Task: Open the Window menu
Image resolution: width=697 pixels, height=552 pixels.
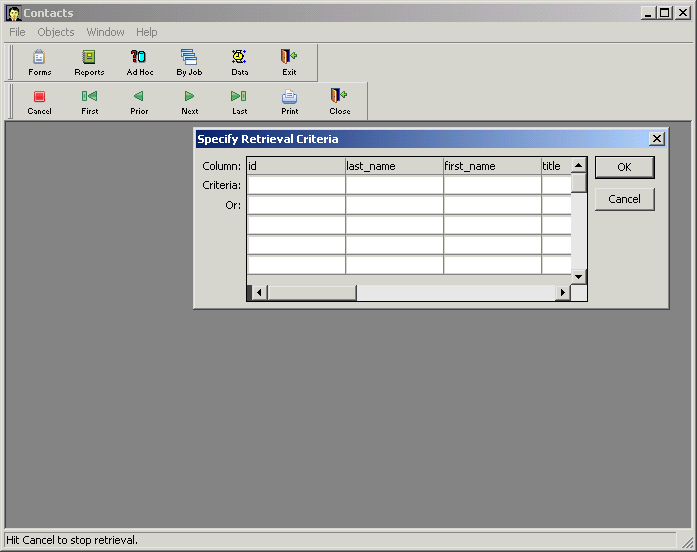Action: click(105, 32)
